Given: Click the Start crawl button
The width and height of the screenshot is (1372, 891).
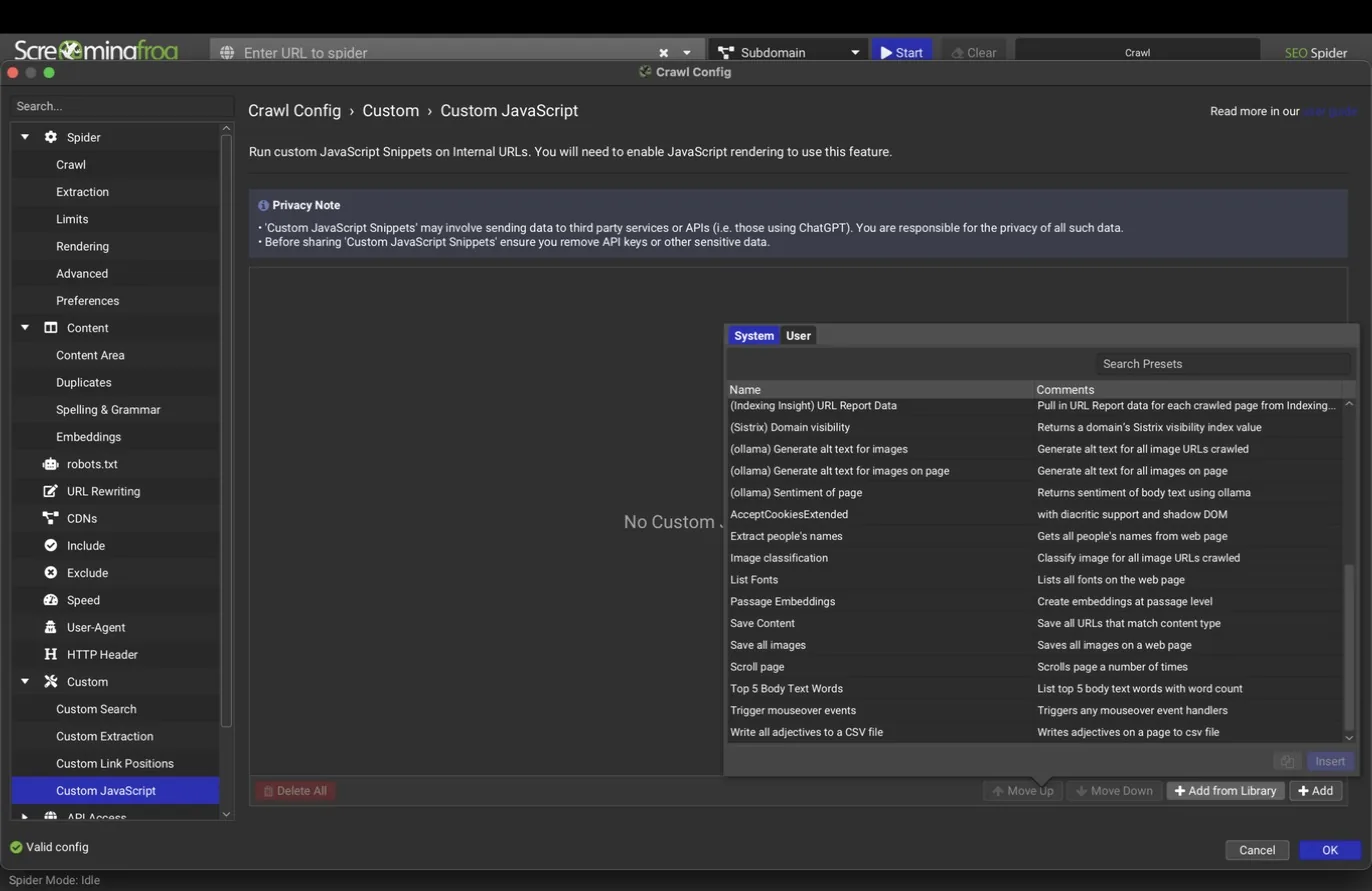Looking at the screenshot, I should click(902, 53).
